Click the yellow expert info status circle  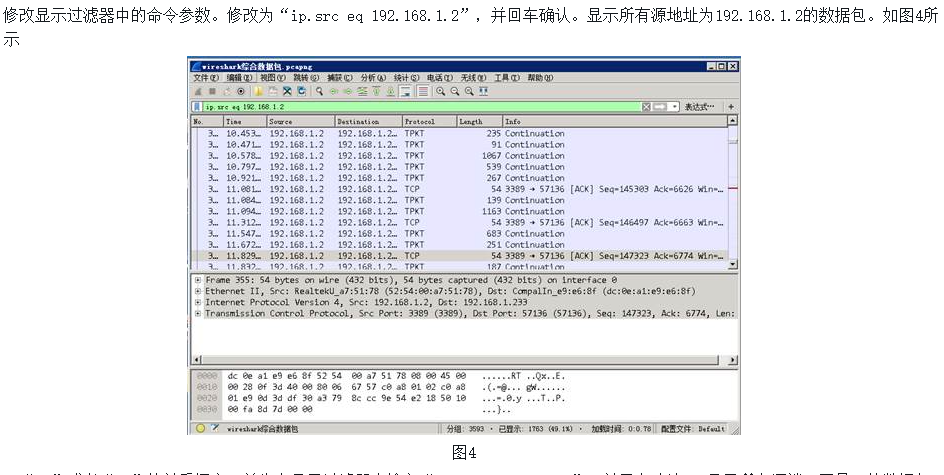coord(200,429)
